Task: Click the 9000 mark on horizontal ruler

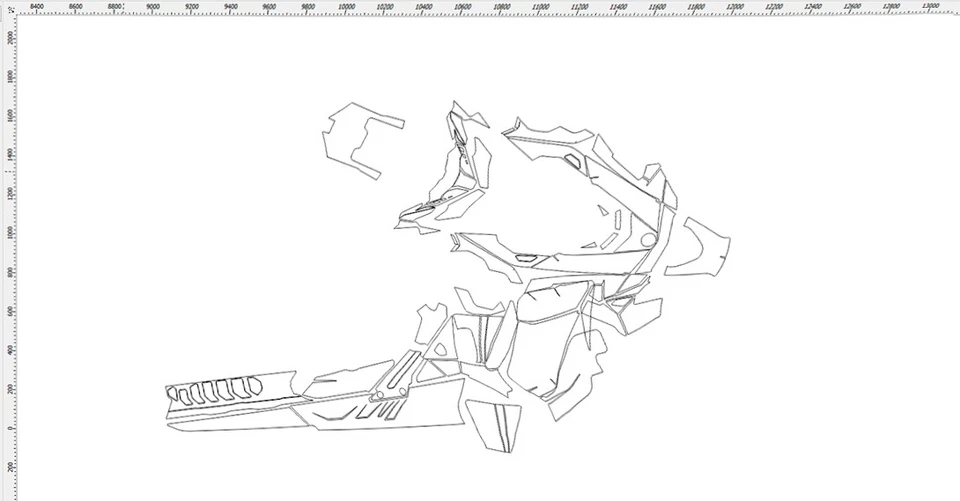Action: 153,8
